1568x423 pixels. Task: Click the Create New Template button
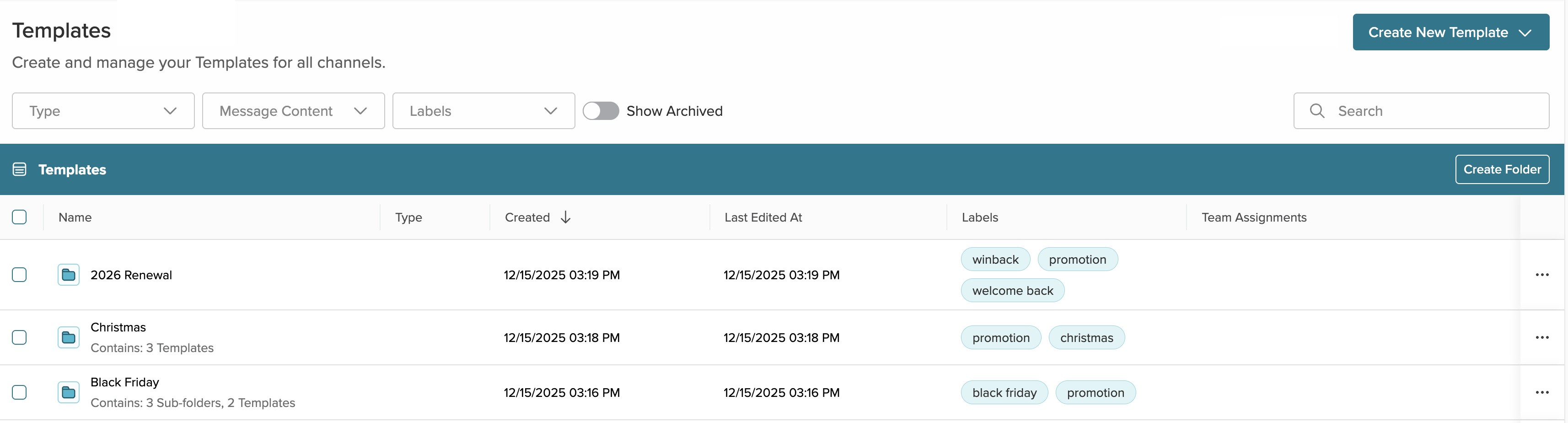[x=1450, y=33]
